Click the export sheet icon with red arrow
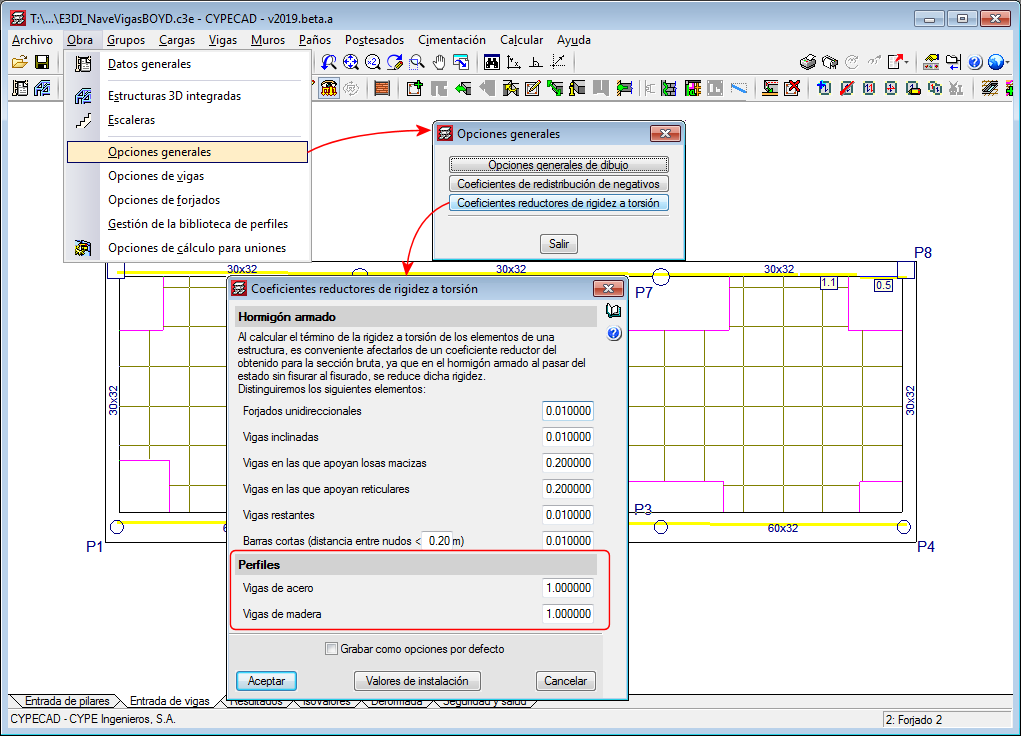The height and width of the screenshot is (736, 1021). (x=897, y=63)
